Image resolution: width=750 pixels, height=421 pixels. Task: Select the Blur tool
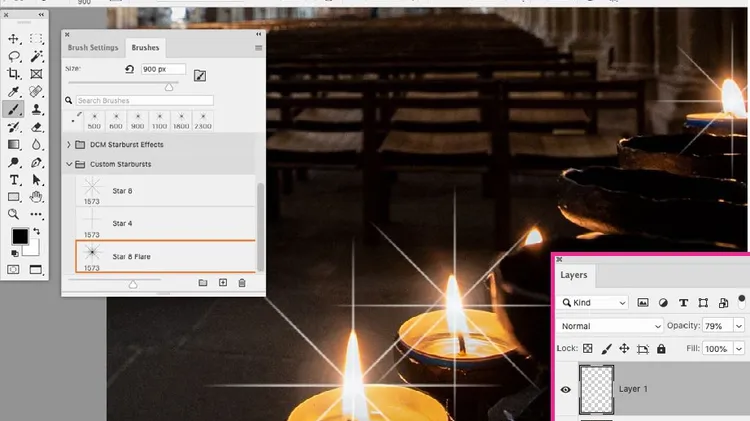(36, 144)
